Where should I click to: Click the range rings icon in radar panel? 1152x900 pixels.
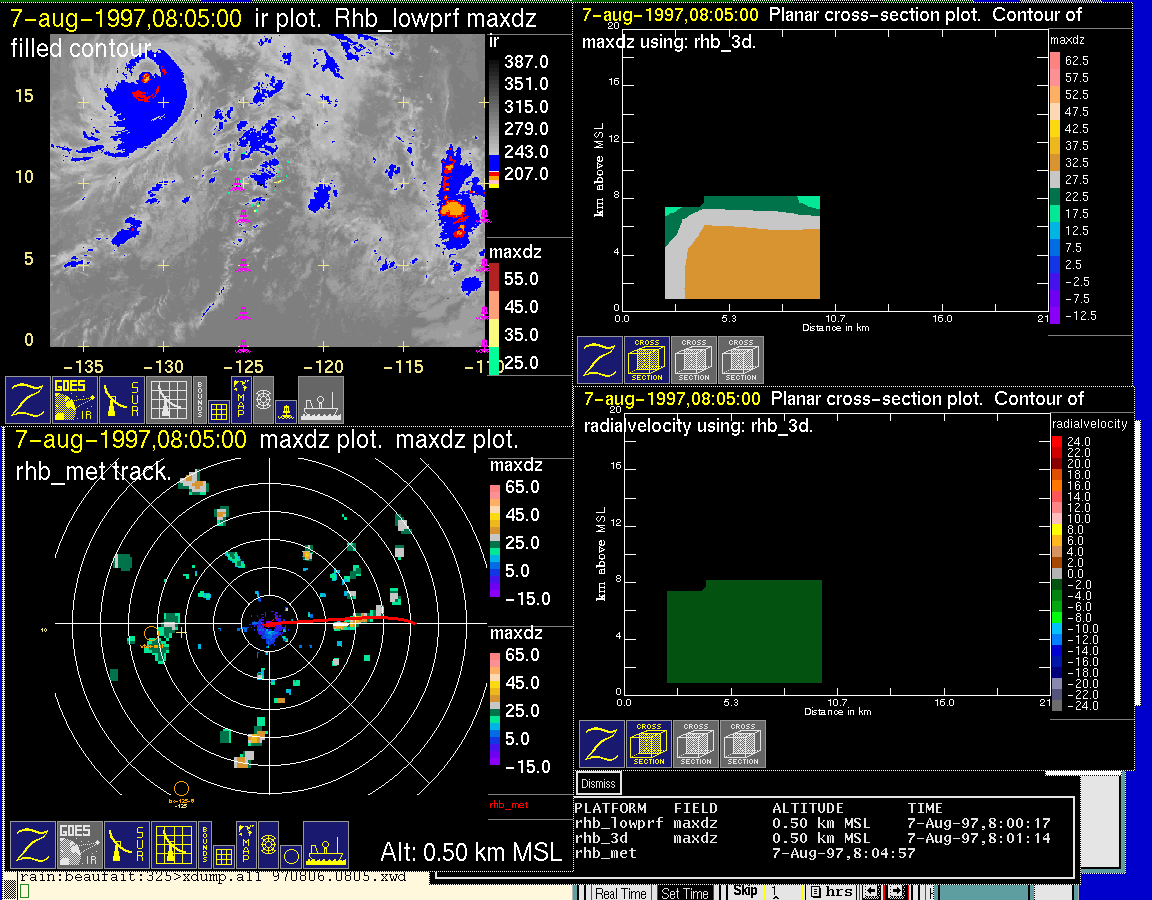[x=268, y=845]
